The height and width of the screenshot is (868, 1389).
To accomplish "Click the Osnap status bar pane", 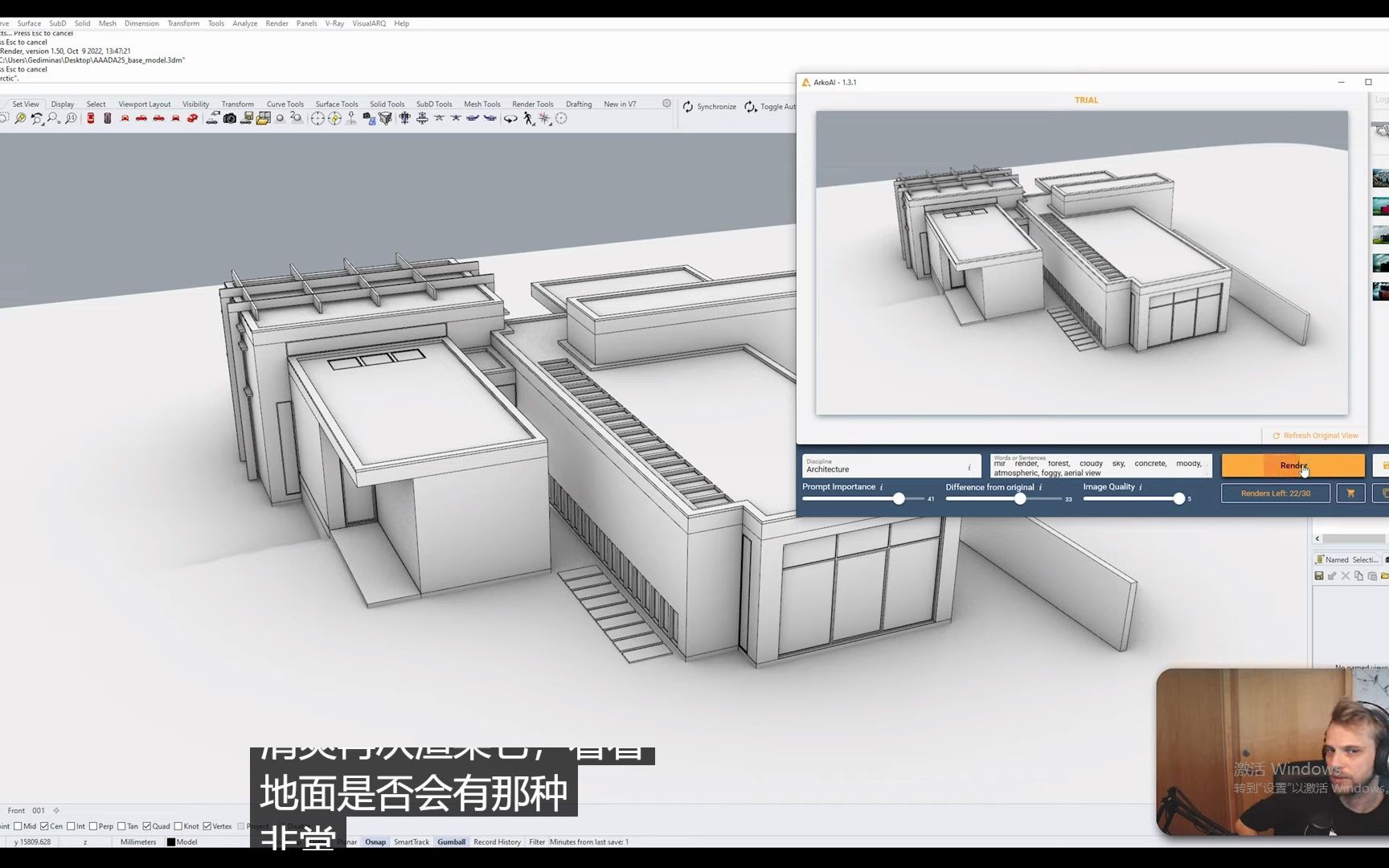I will click(x=375, y=841).
